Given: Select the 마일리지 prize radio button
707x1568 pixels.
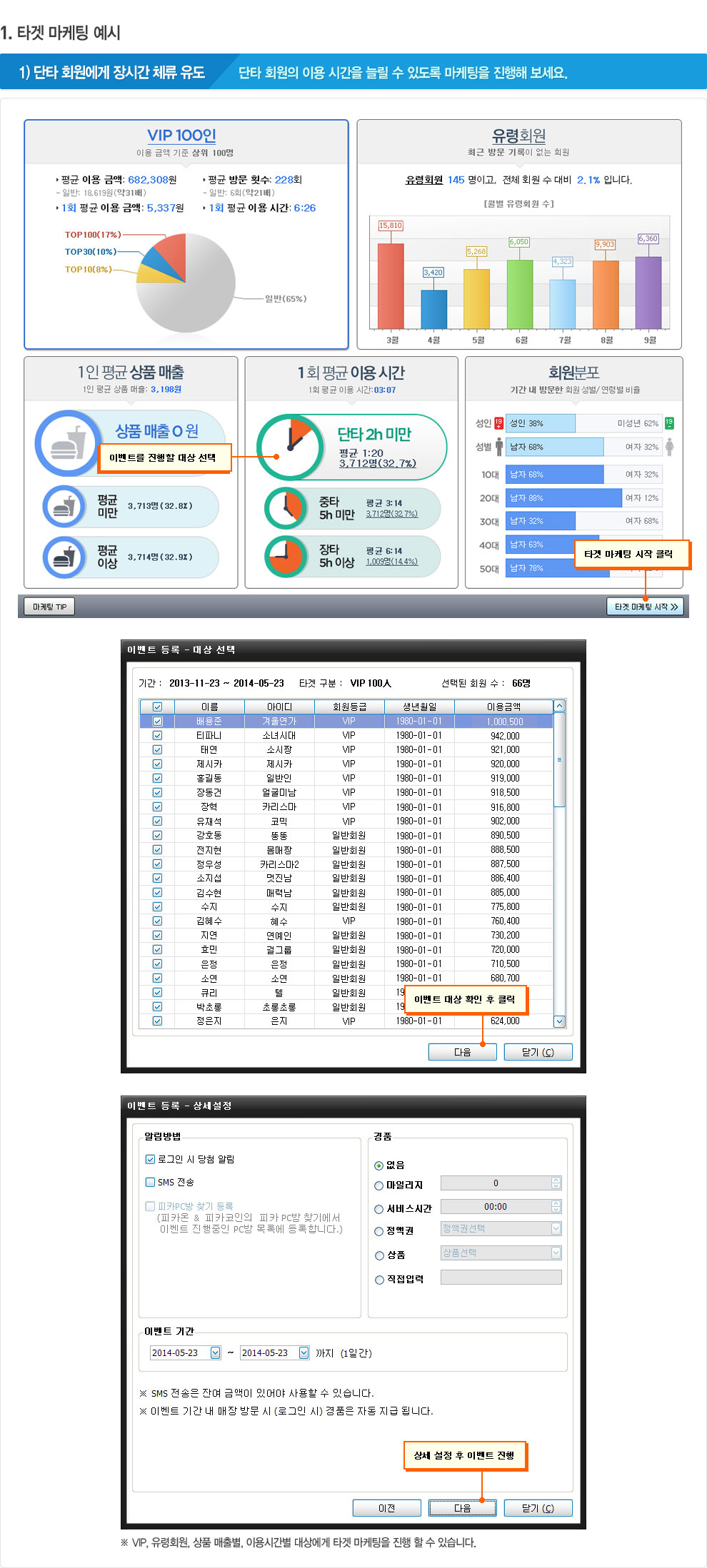Looking at the screenshot, I should (x=379, y=1185).
